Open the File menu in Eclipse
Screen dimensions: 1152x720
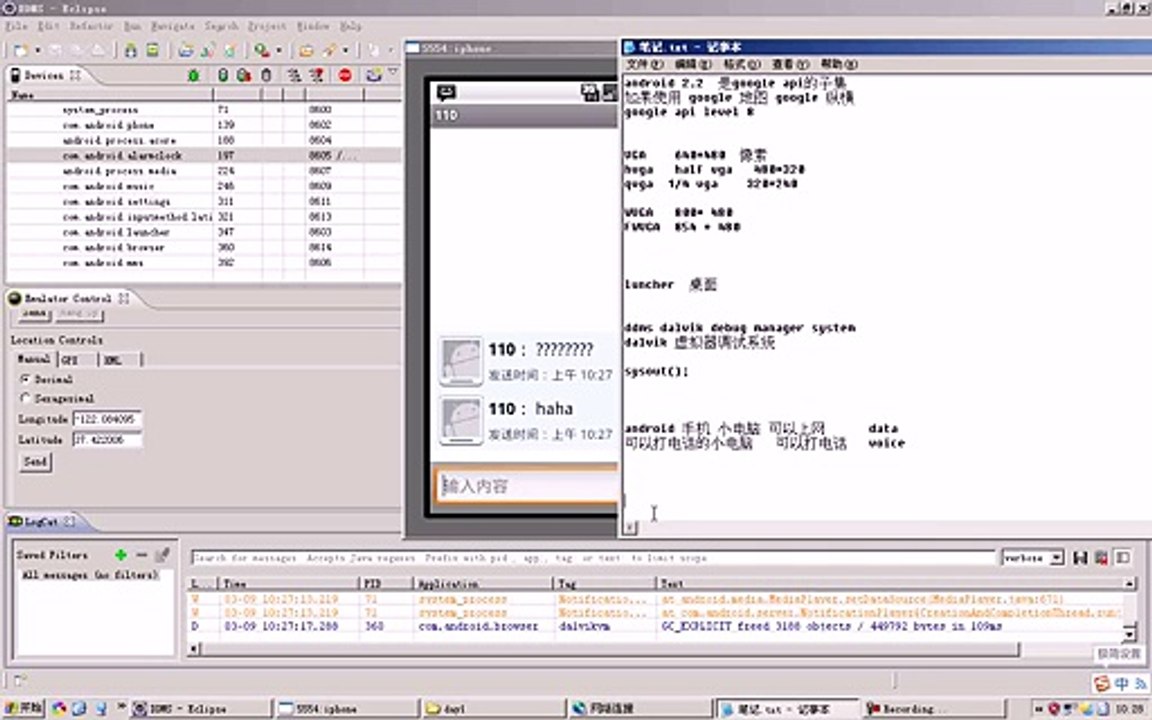[16, 26]
